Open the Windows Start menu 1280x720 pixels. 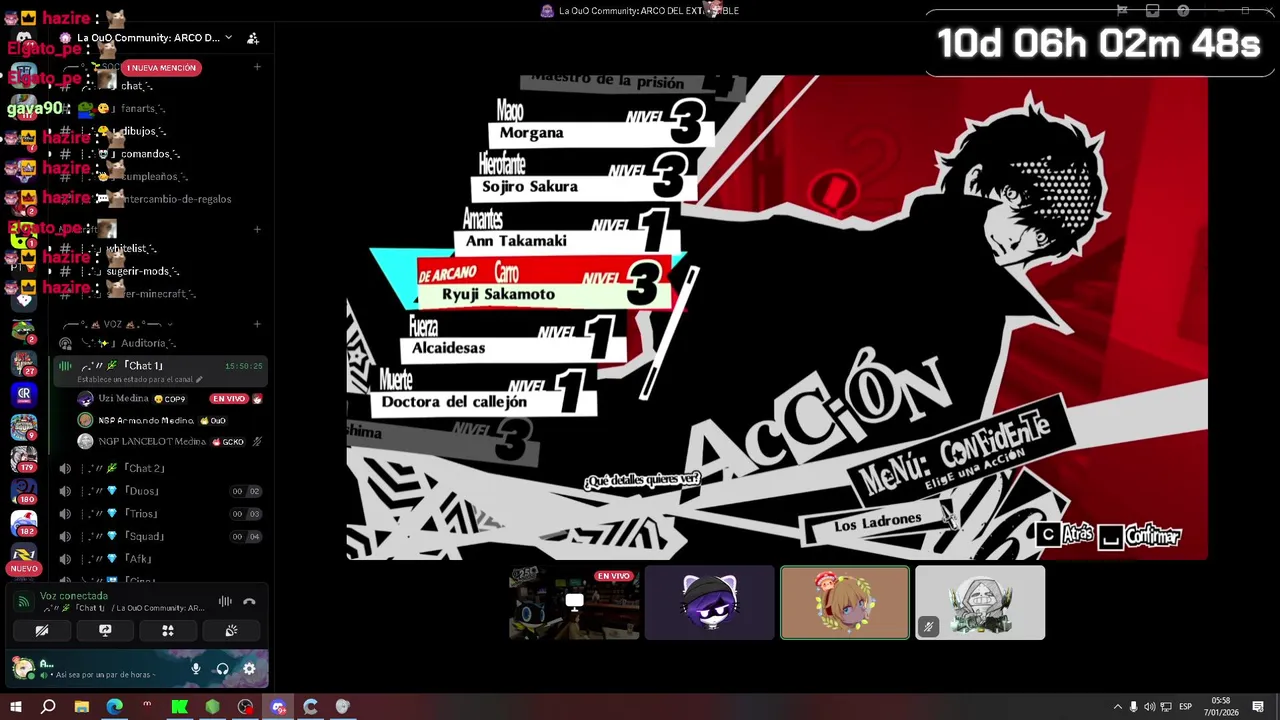[x=16, y=707]
